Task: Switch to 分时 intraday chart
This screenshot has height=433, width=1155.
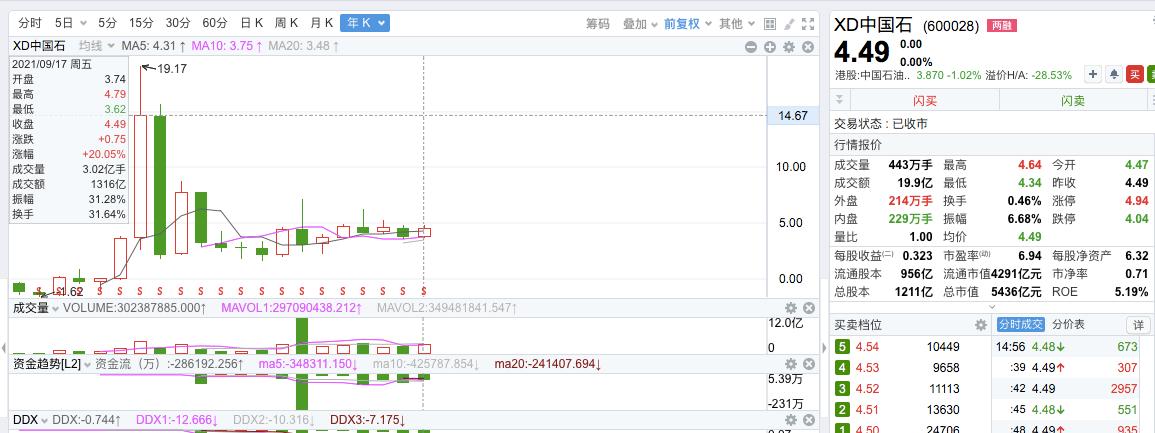Action: 30,24
